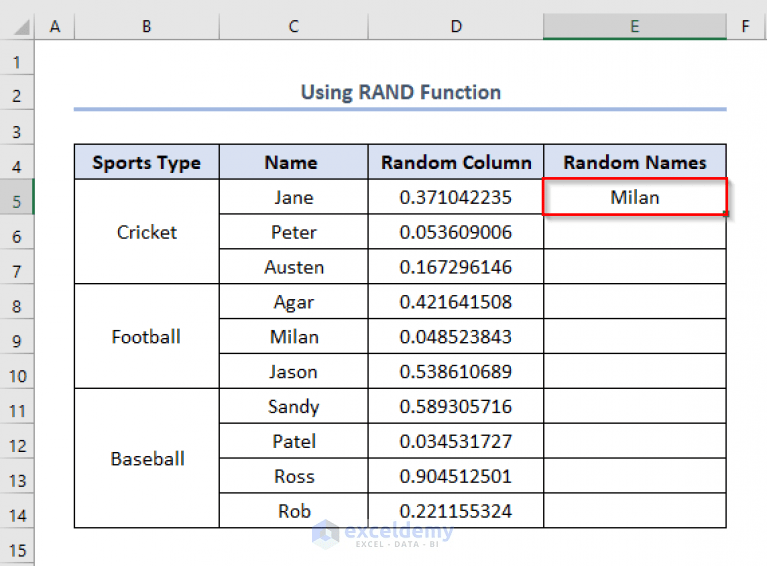Select column B header
Screen dimensions: 767x566
pyautogui.click(x=147, y=26)
